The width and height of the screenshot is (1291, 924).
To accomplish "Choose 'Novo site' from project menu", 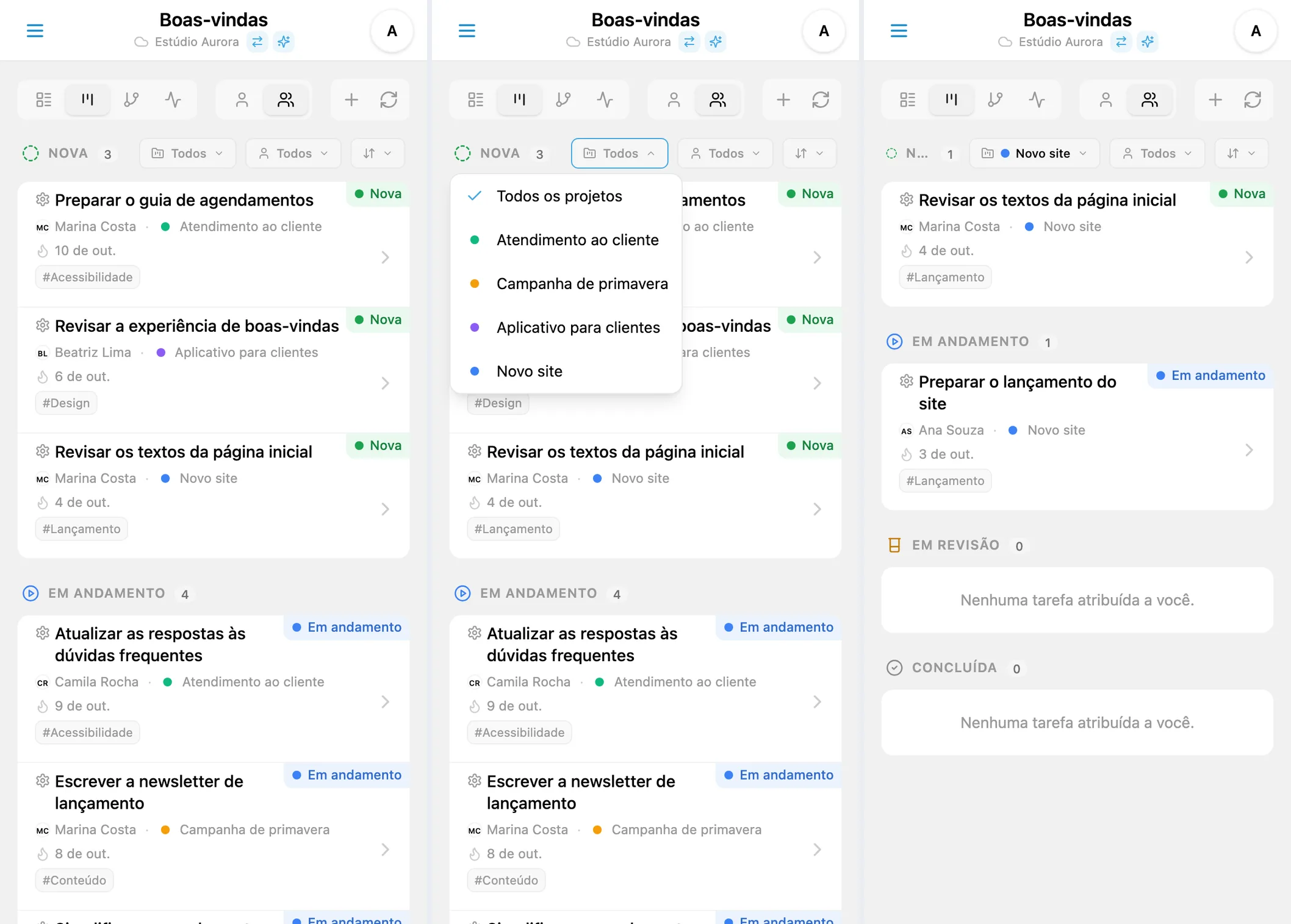I will pyautogui.click(x=566, y=371).
